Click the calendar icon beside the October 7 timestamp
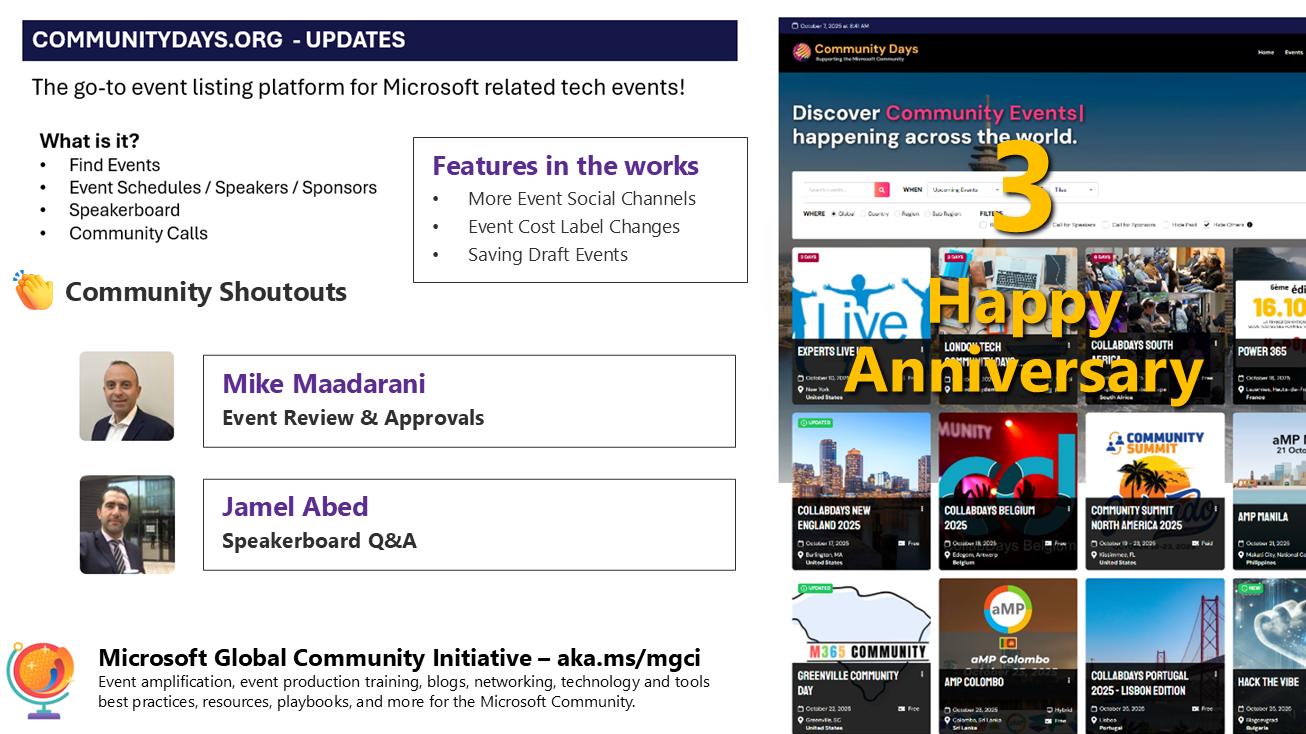Viewport: 1306px width, 734px height. pos(794,25)
